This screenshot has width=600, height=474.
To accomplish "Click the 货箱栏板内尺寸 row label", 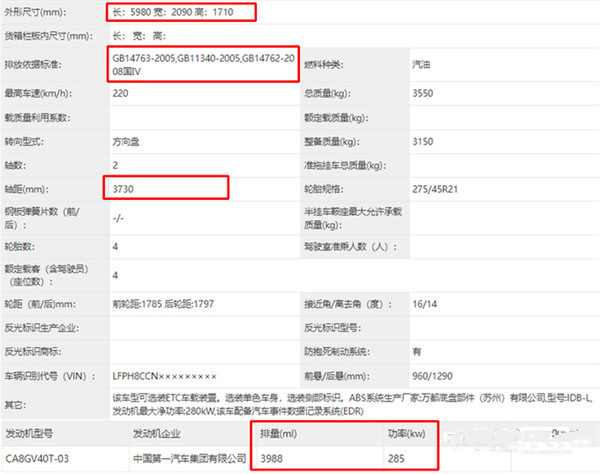I will tap(47, 35).
